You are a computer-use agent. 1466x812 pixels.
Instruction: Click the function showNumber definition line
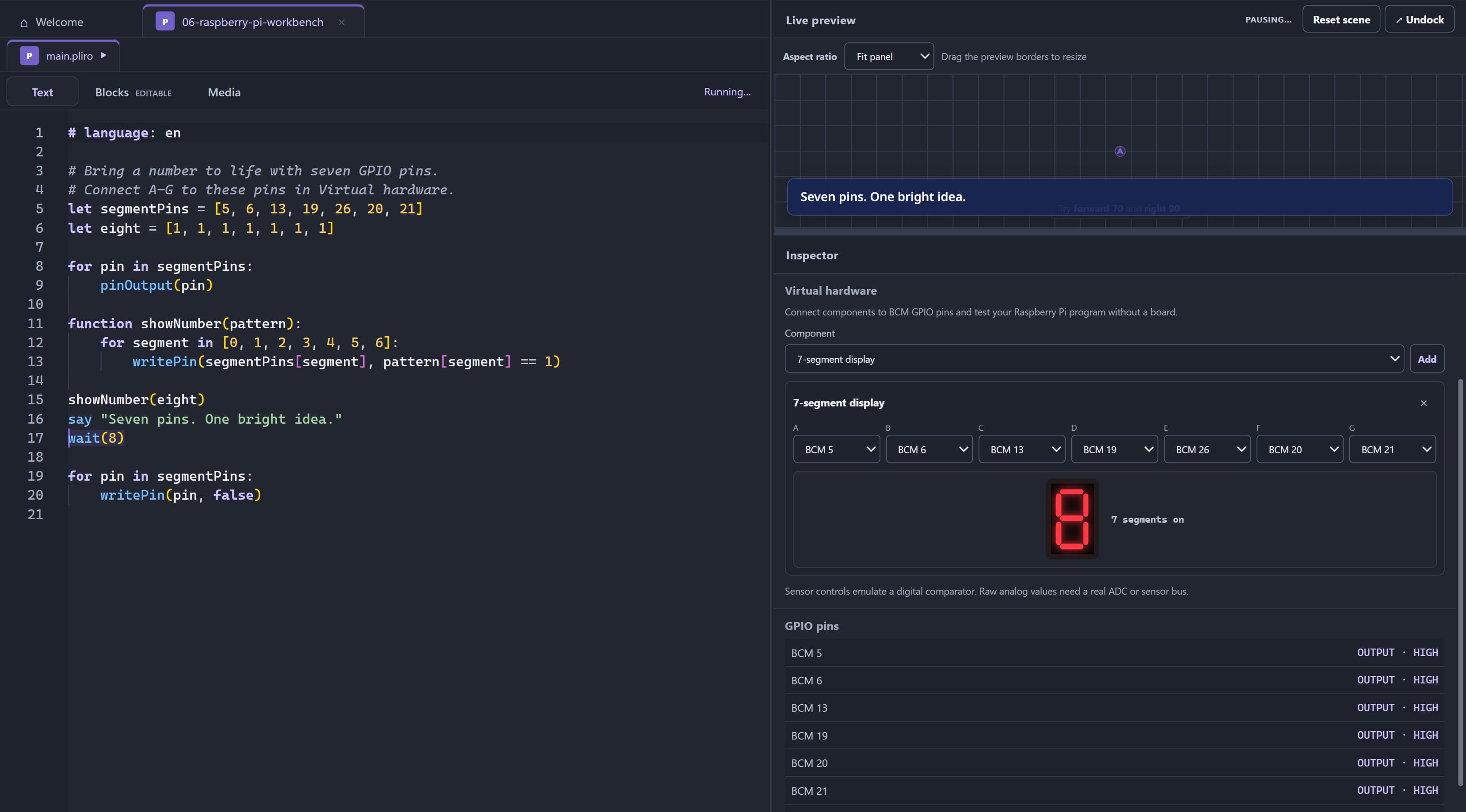(x=184, y=323)
